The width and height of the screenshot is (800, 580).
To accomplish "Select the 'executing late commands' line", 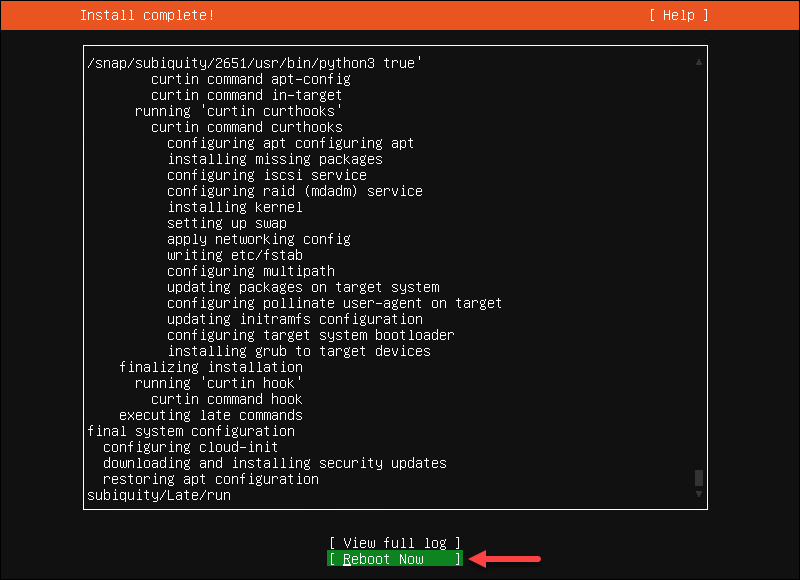I will [211, 415].
